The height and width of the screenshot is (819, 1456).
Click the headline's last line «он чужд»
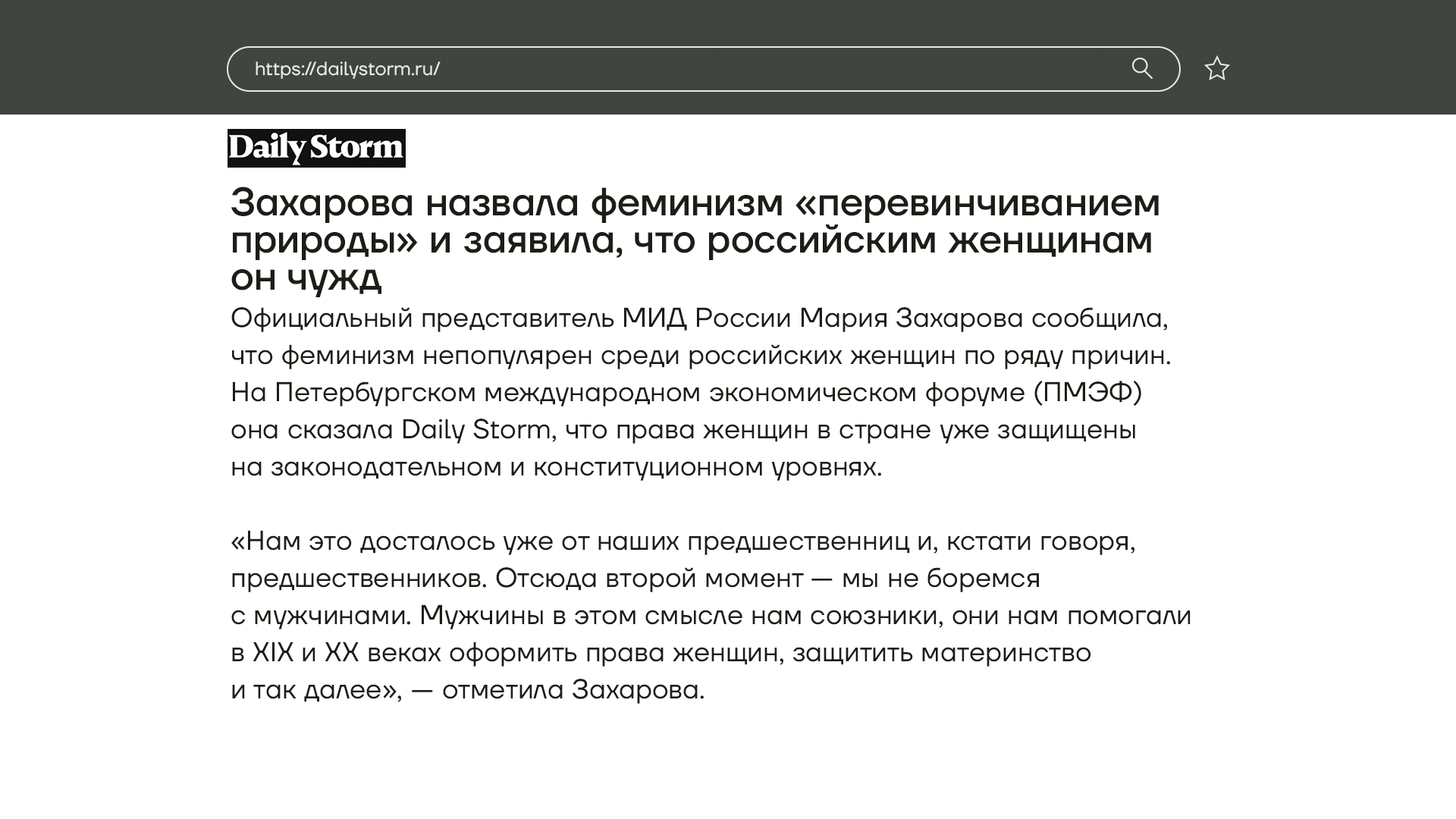pyautogui.click(x=306, y=278)
